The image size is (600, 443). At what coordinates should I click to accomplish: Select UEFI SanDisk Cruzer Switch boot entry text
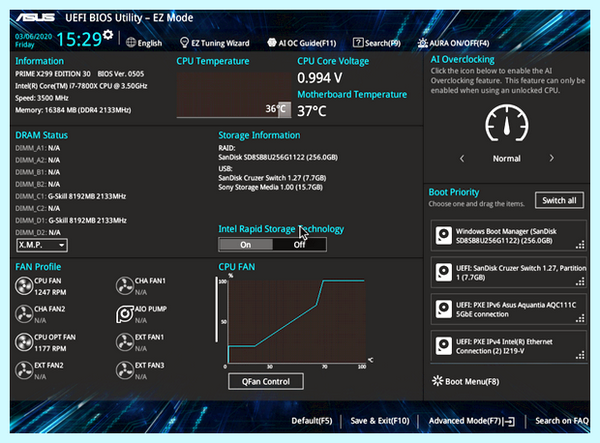(x=521, y=273)
